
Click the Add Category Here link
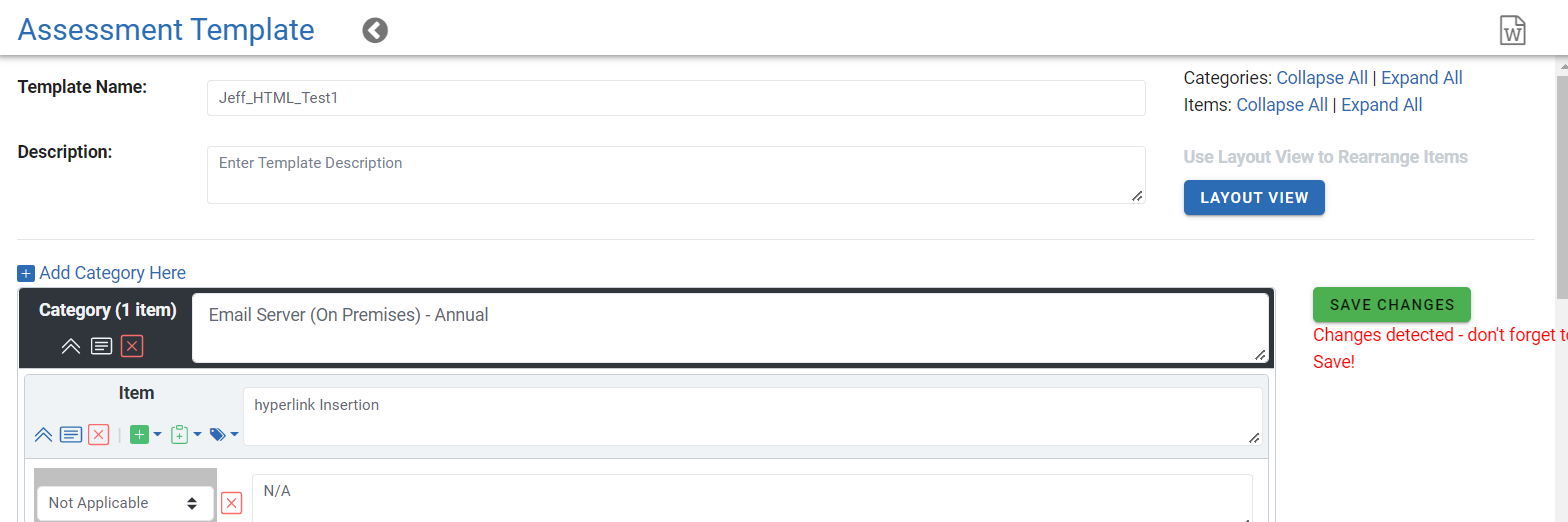pyautogui.click(x=102, y=273)
